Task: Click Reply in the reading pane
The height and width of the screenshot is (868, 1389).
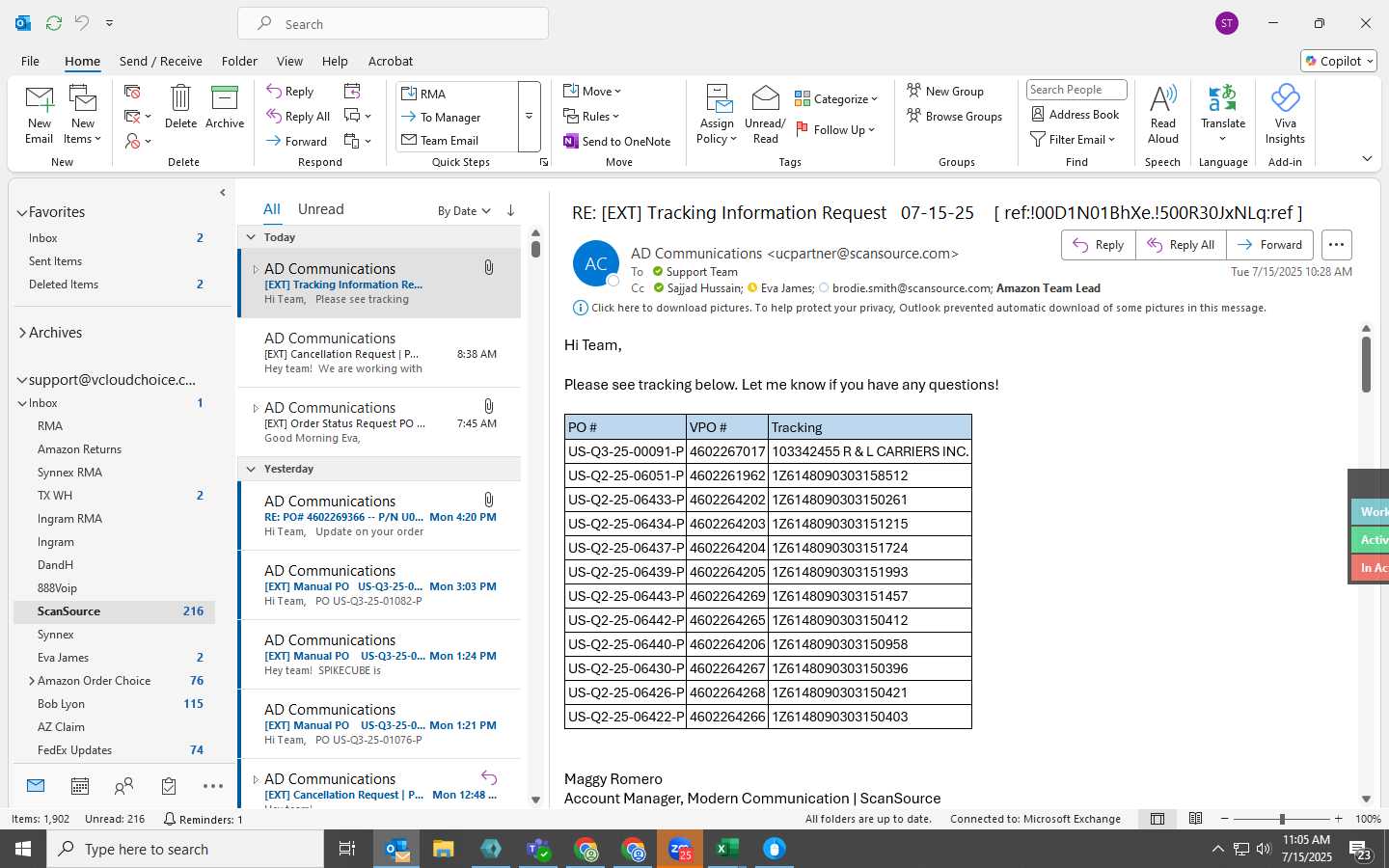Action: [x=1099, y=245]
